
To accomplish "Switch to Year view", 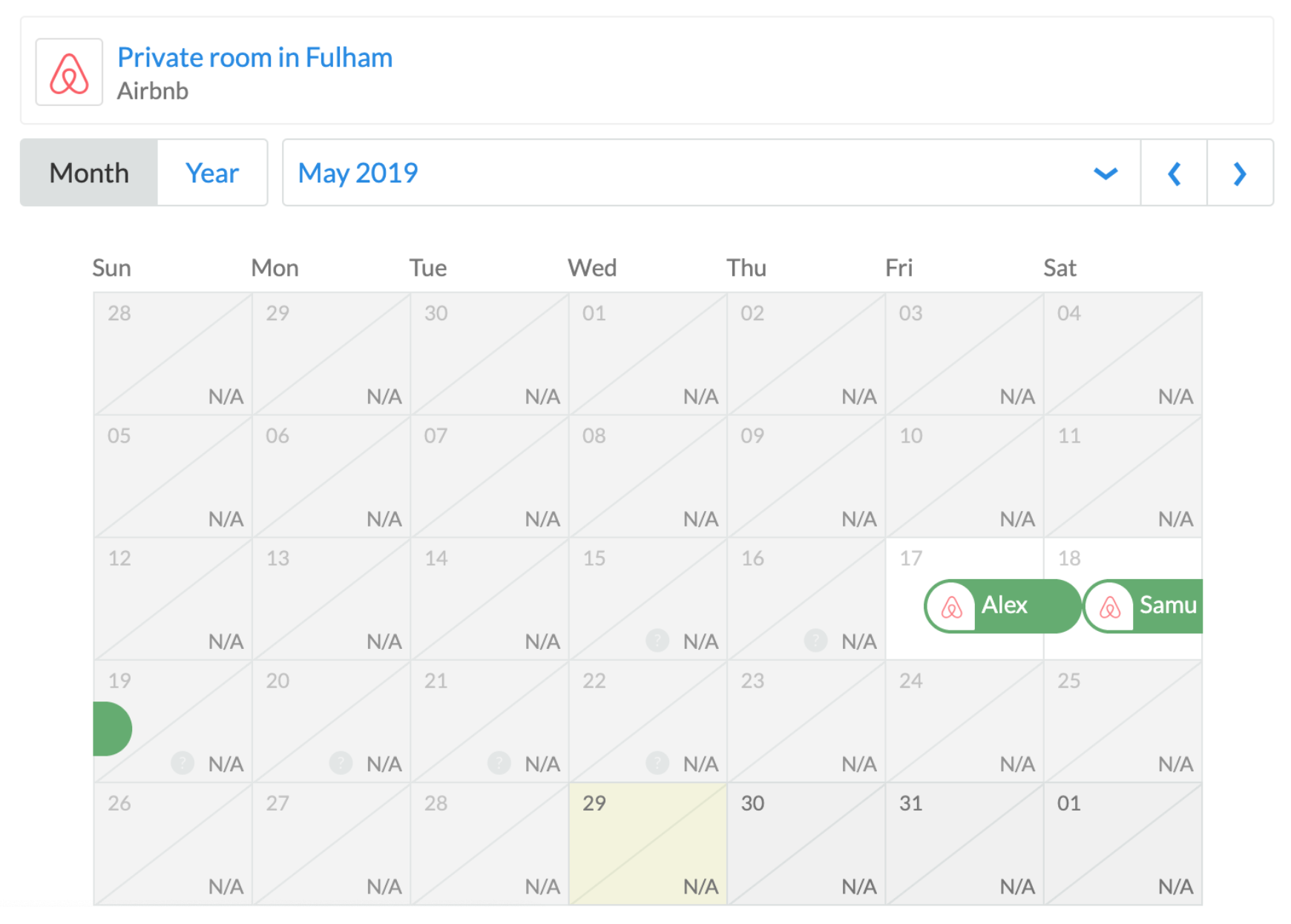I will coord(212,173).
